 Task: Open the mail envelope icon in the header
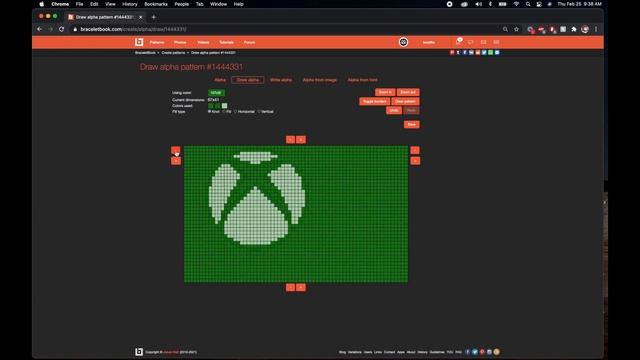tap(483, 42)
